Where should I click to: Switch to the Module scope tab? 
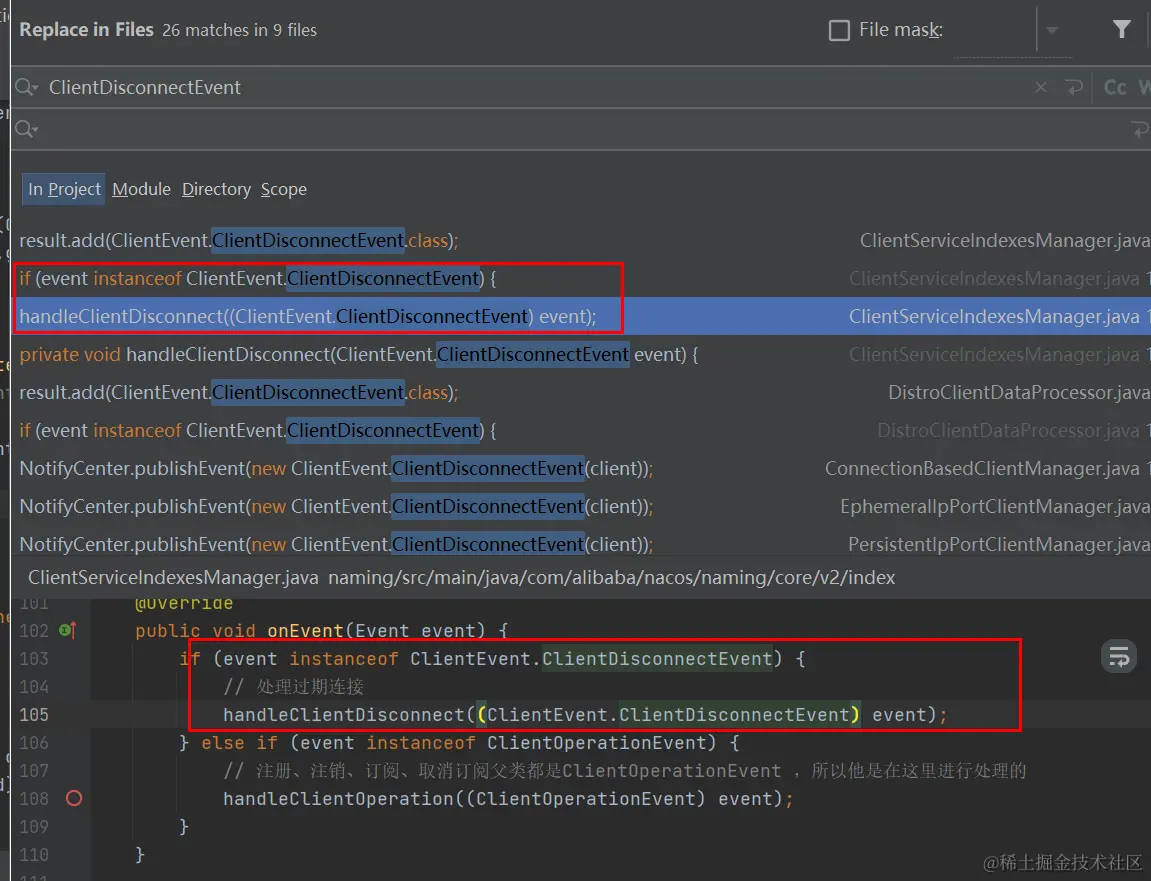tap(141, 189)
